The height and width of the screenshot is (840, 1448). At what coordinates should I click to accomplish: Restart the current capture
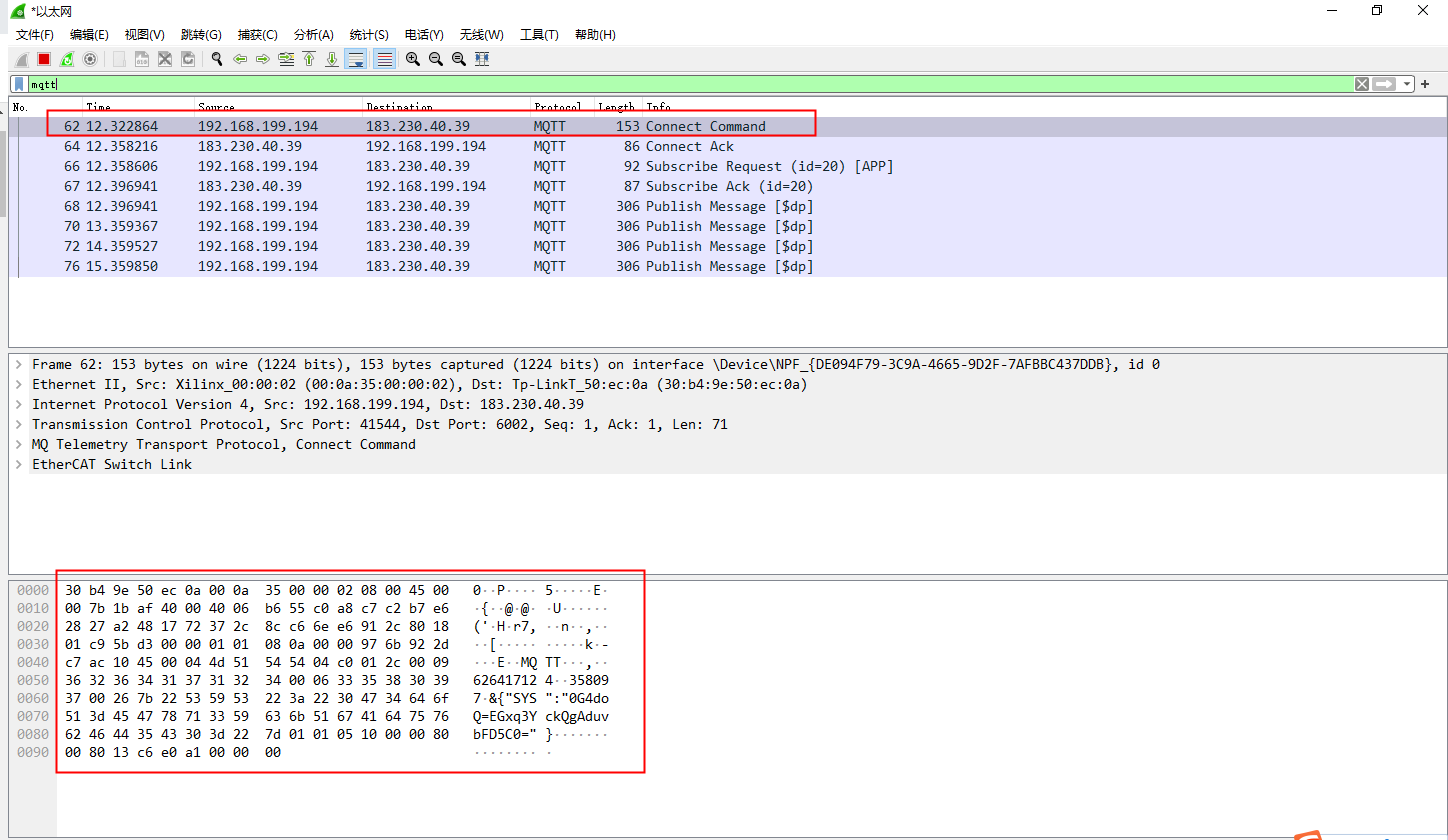pyautogui.click(x=67, y=59)
